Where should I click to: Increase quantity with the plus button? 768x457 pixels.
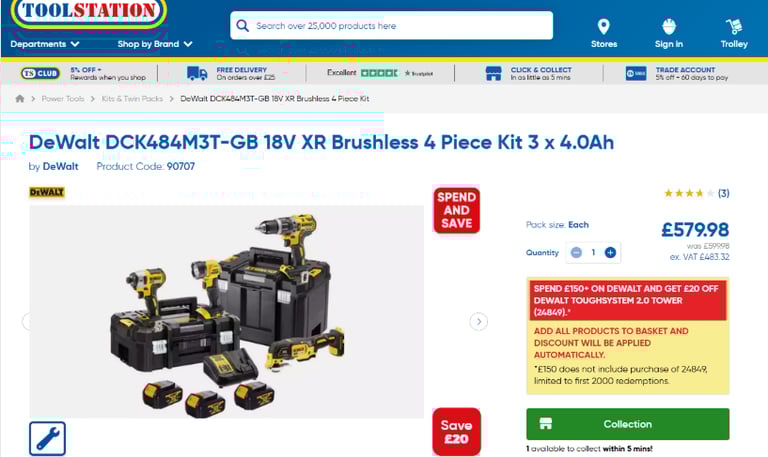(610, 252)
